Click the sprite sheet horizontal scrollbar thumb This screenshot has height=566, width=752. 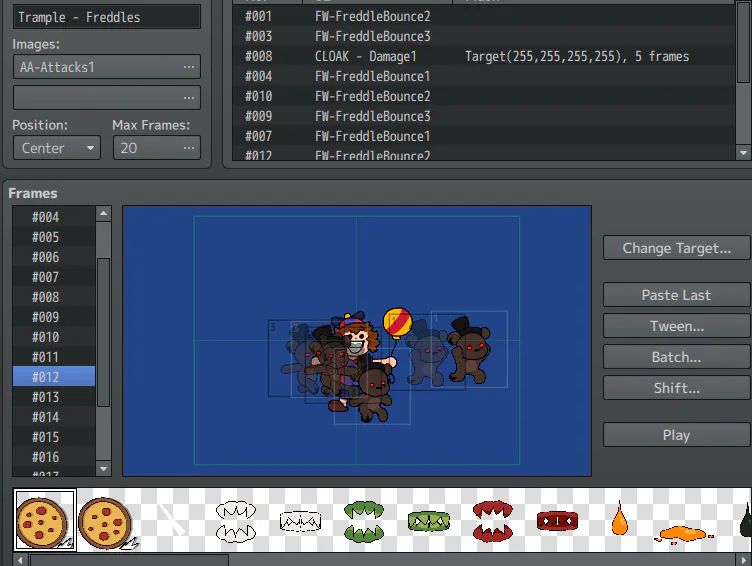[129, 560]
